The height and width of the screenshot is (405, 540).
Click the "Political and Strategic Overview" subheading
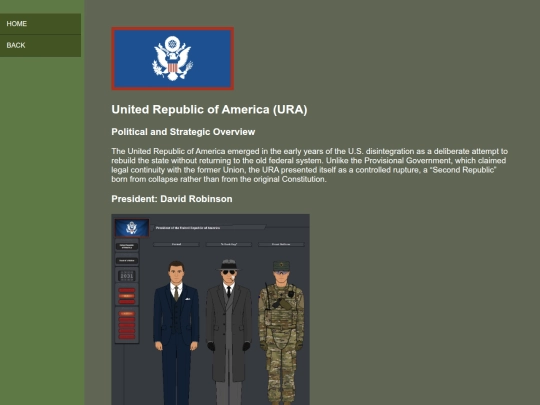pyautogui.click(x=183, y=132)
